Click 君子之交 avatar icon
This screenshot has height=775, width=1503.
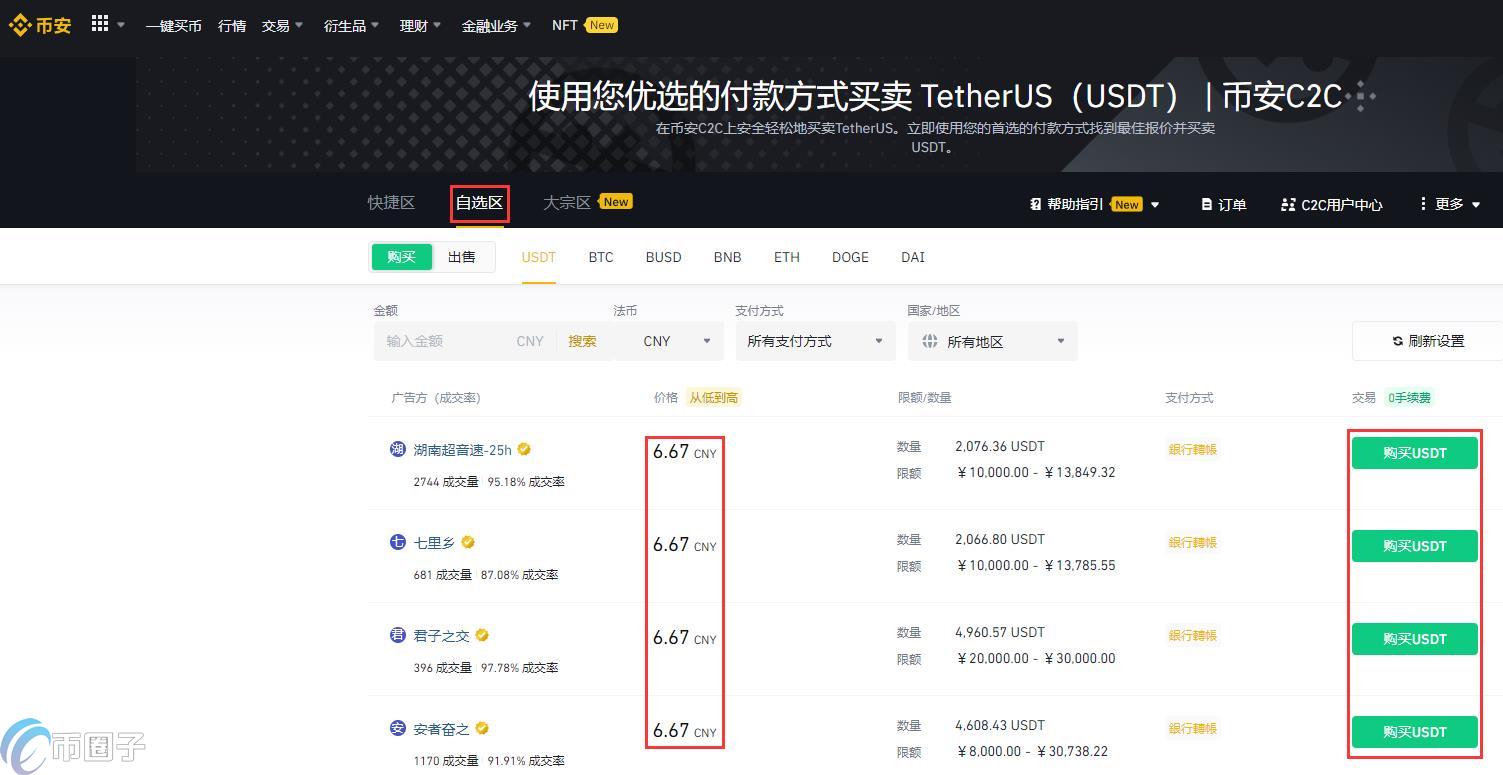click(397, 635)
